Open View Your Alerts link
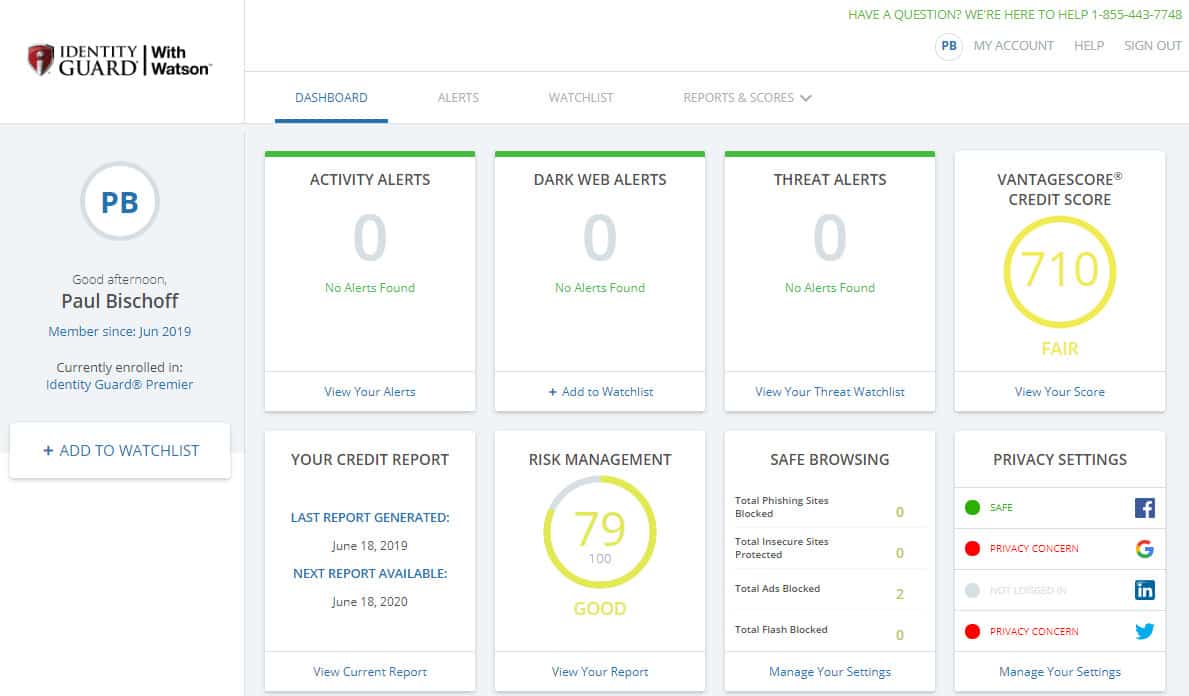Image resolution: width=1189 pixels, height=696 pixels. [370, 392]
